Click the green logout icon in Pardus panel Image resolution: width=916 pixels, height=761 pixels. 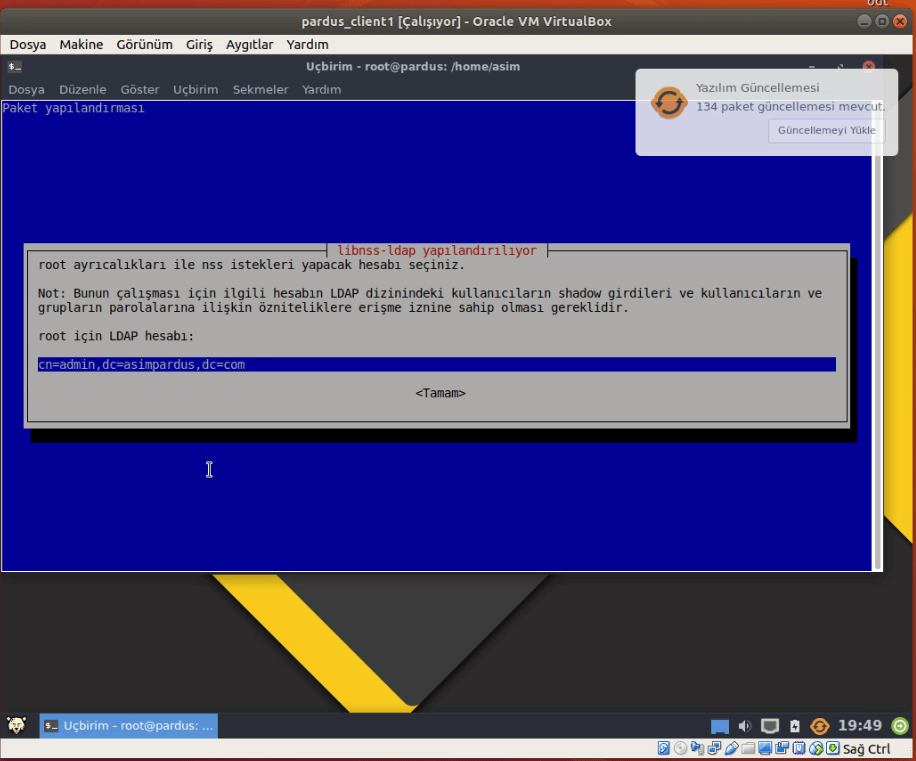point(900,726)
